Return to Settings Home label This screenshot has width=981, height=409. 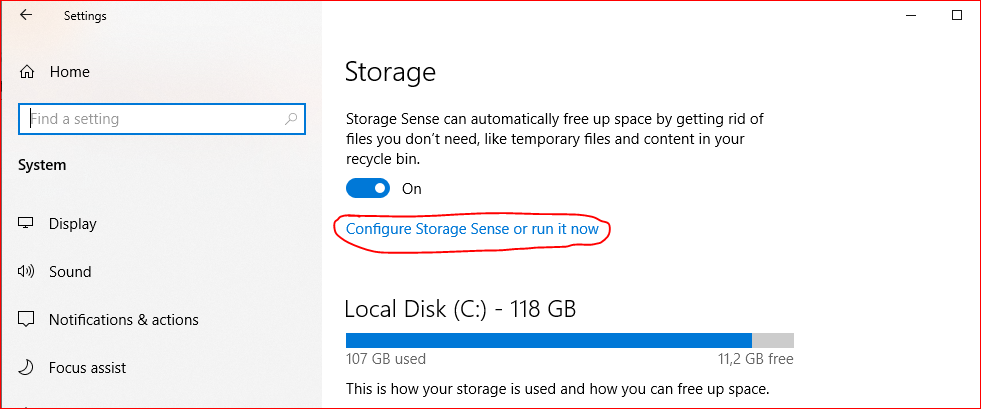click(x=69, y=72)
